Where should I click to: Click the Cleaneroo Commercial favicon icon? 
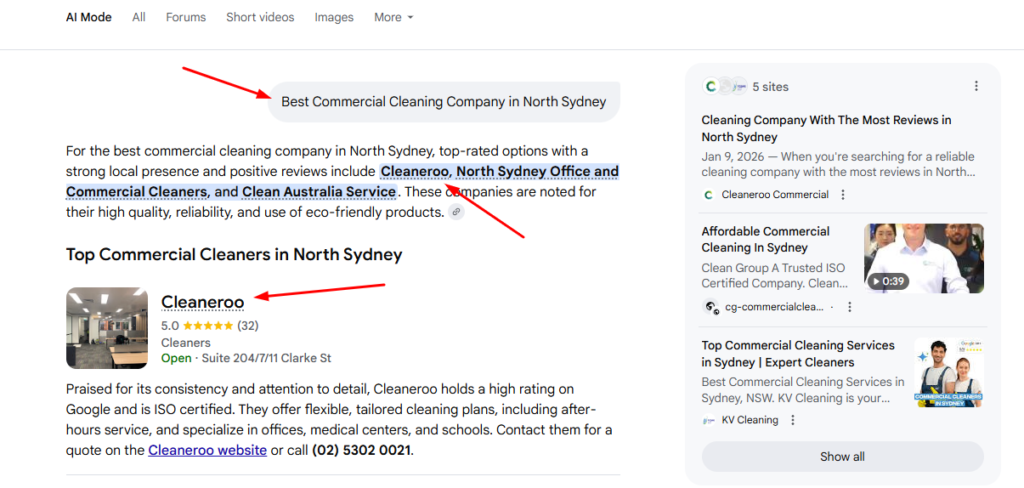coord(709,195)
